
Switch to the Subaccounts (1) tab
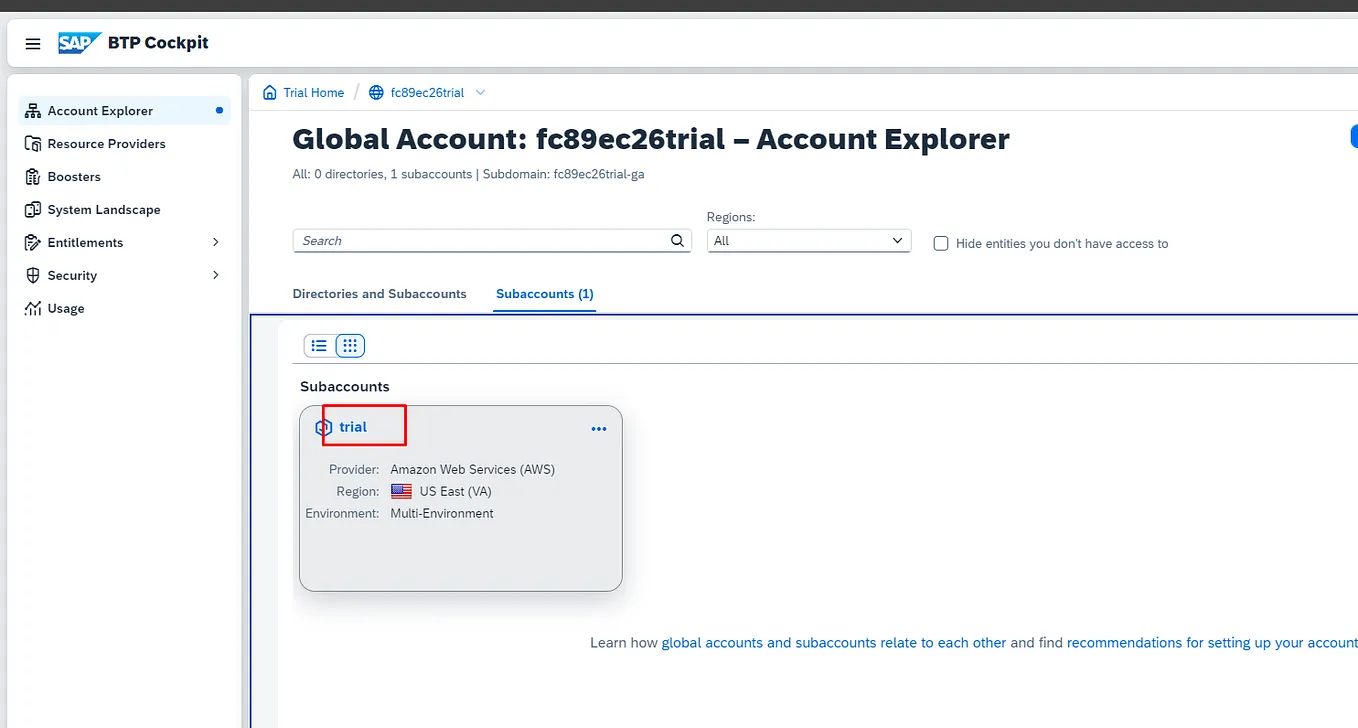click(x=545, y=294)
